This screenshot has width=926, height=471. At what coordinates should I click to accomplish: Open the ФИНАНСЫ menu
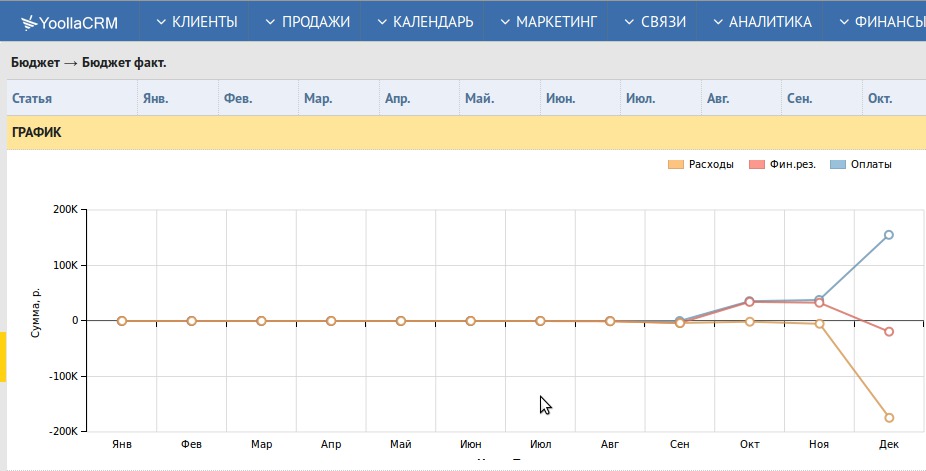pos(882,22)
